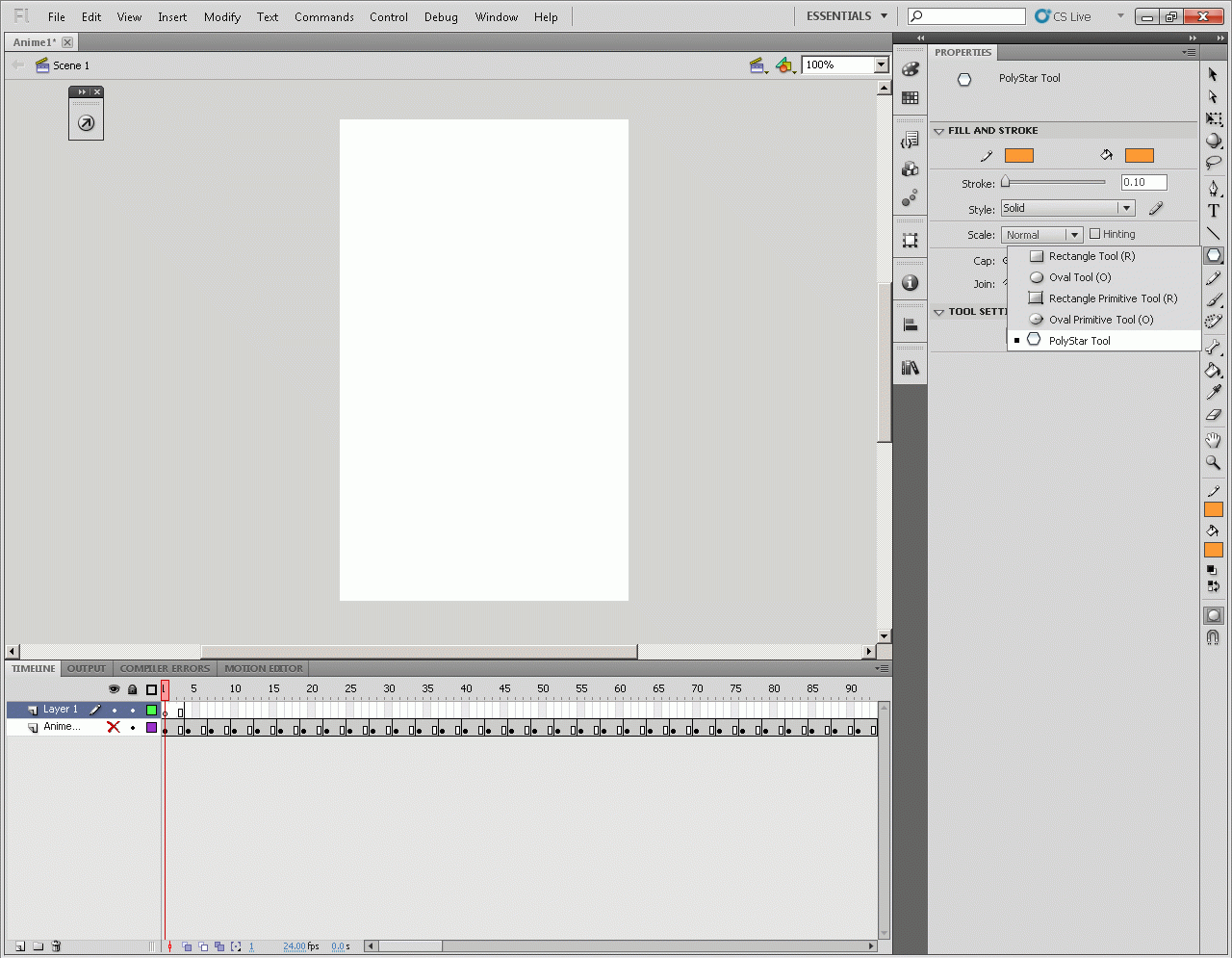Viewport: 1232px width, 958px height.
Task: Pick the Brush tool
Action: 1214,299
